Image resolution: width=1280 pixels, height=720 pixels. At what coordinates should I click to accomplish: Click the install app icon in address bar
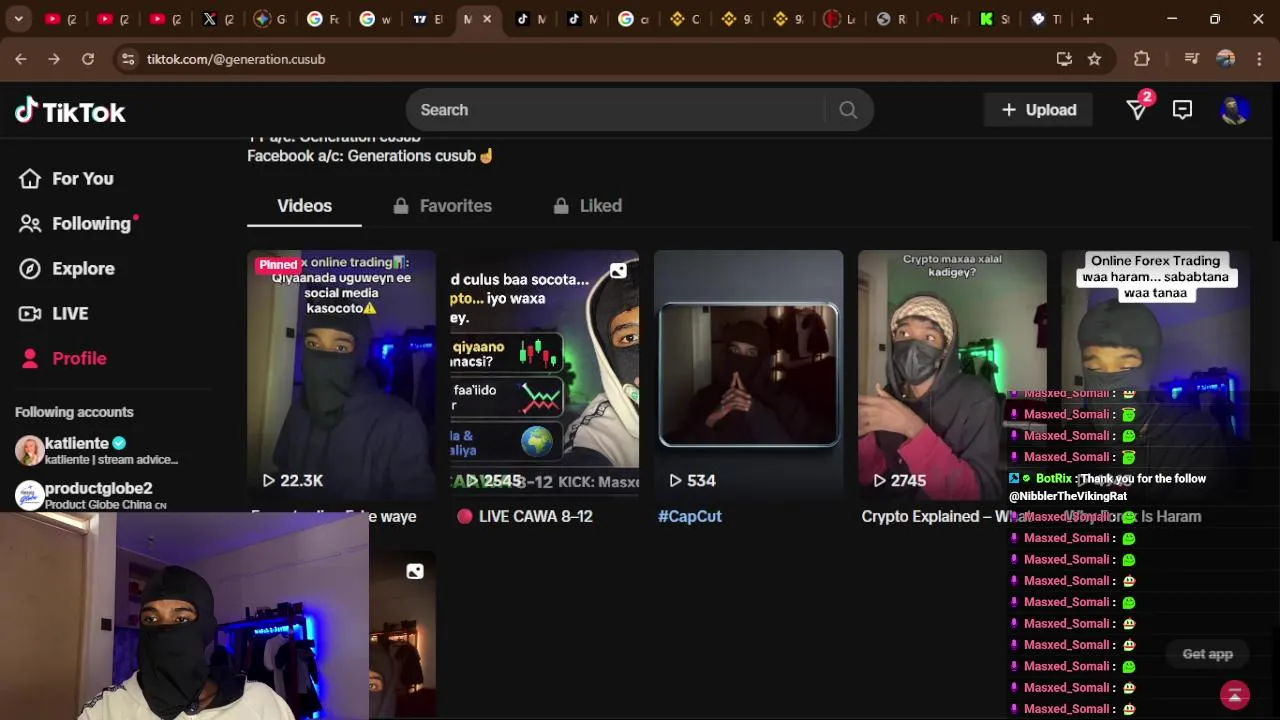[1064, 59]
